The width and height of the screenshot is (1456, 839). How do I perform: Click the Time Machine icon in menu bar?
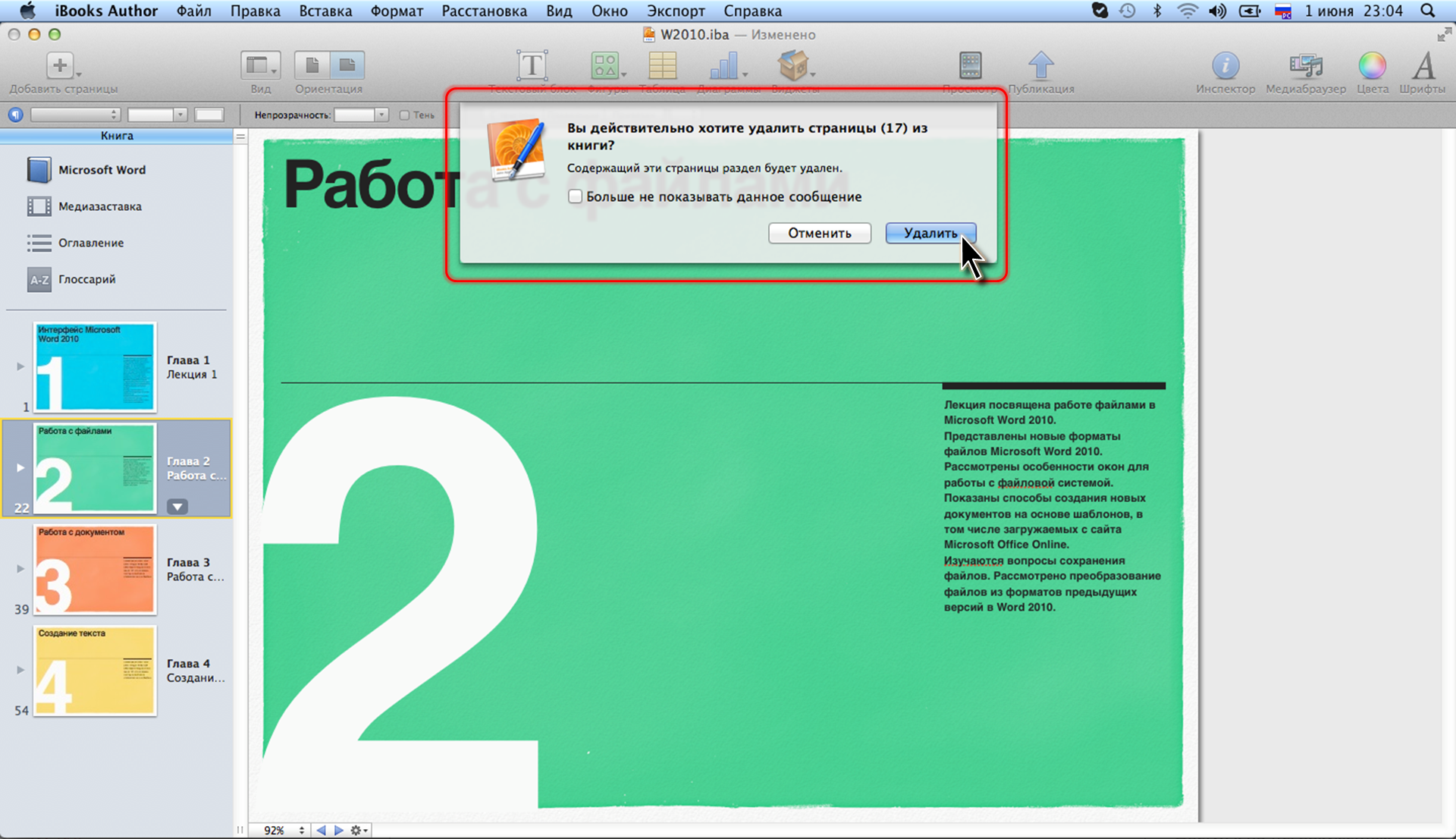click(1128, 11)
